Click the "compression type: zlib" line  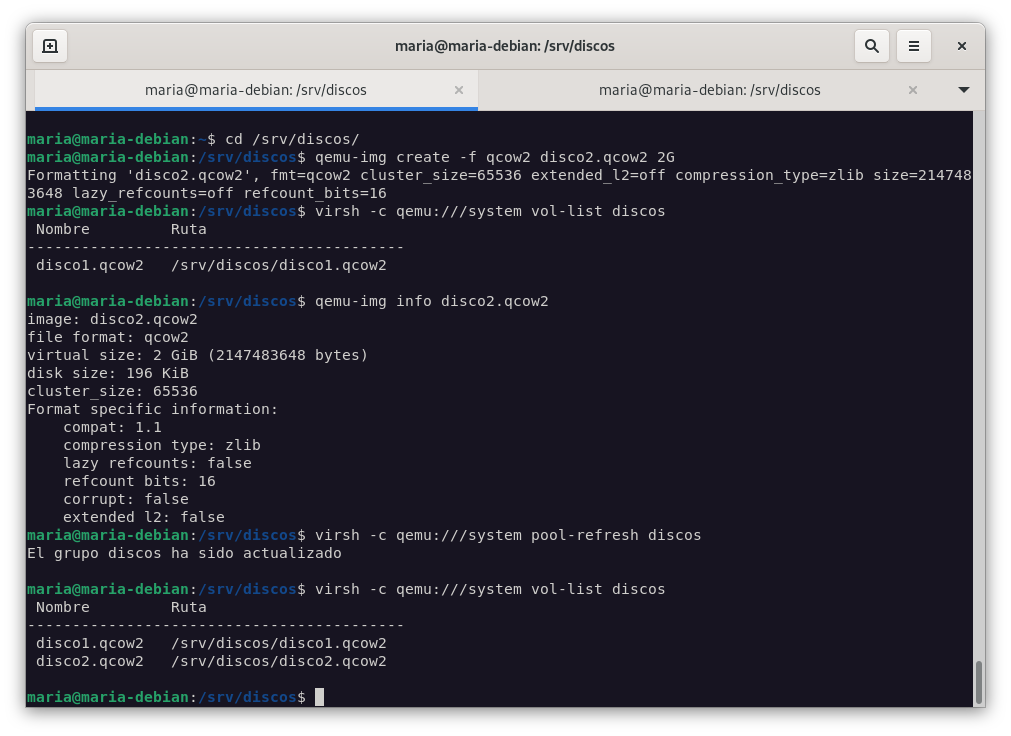pos(161,445)
